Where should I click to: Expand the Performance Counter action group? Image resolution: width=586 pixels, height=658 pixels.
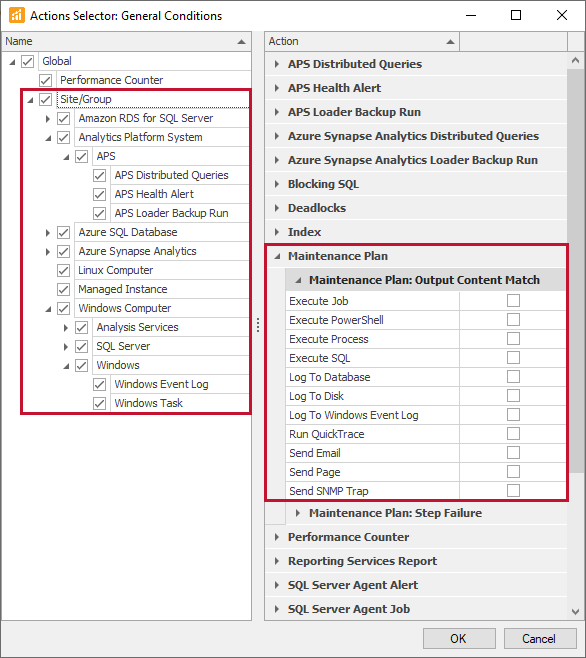277,537
